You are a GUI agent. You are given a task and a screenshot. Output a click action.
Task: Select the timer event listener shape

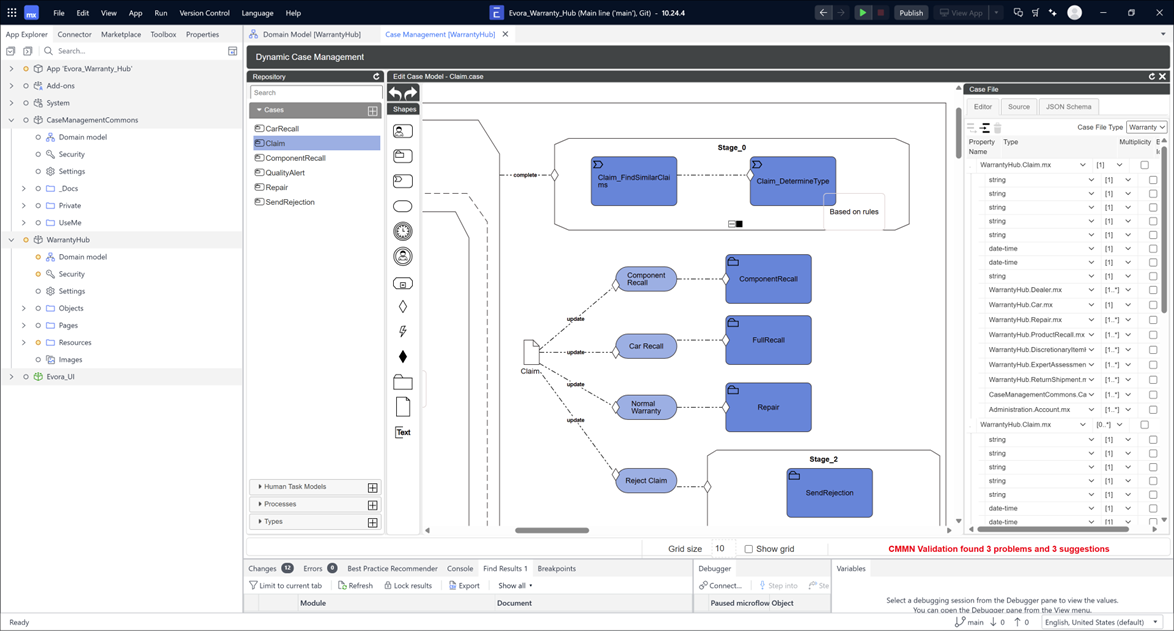pos(403,231)
